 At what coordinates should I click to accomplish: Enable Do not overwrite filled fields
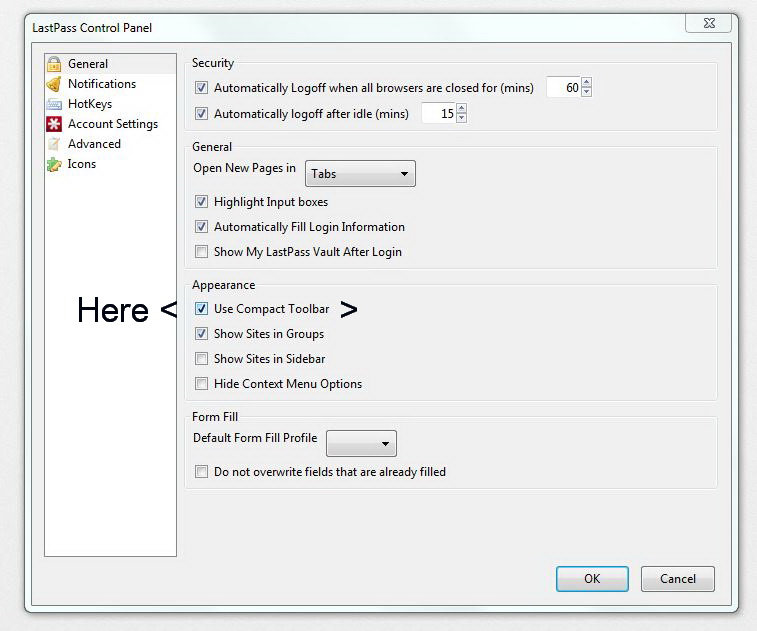(x=201, y=472)
